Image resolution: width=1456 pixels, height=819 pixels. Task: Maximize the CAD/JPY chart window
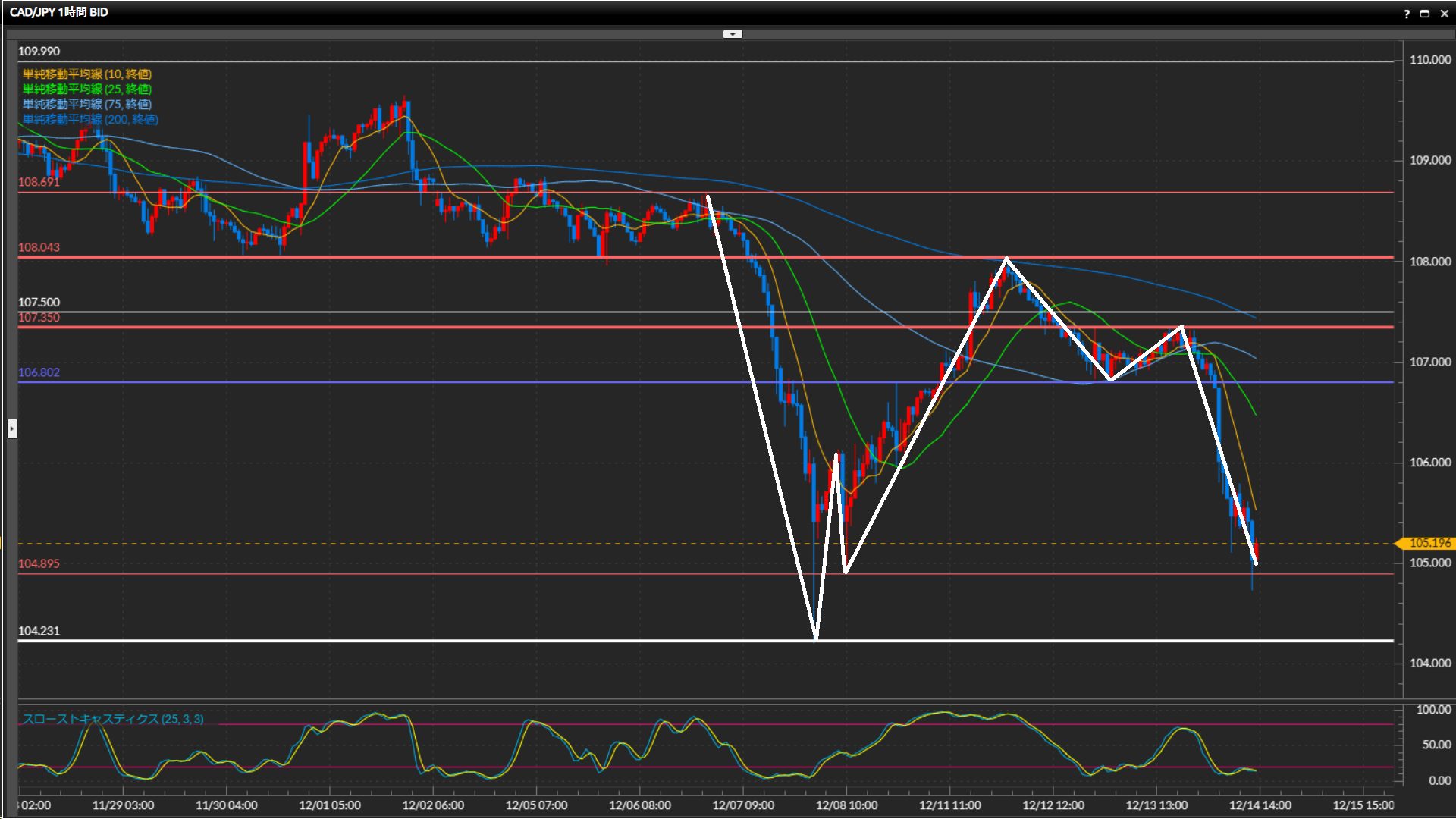1425,14
